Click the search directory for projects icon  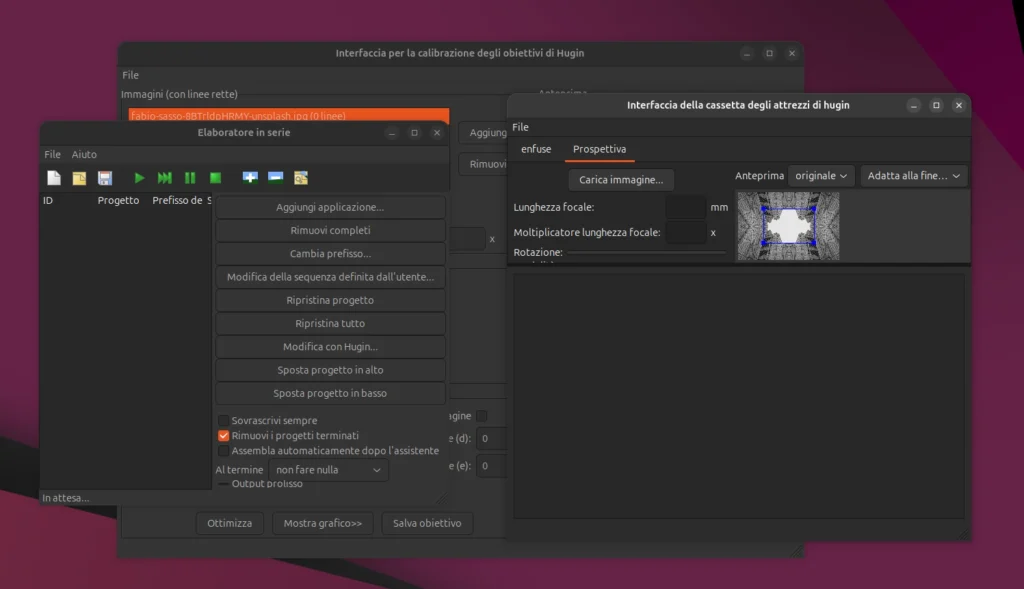(300, 178)
